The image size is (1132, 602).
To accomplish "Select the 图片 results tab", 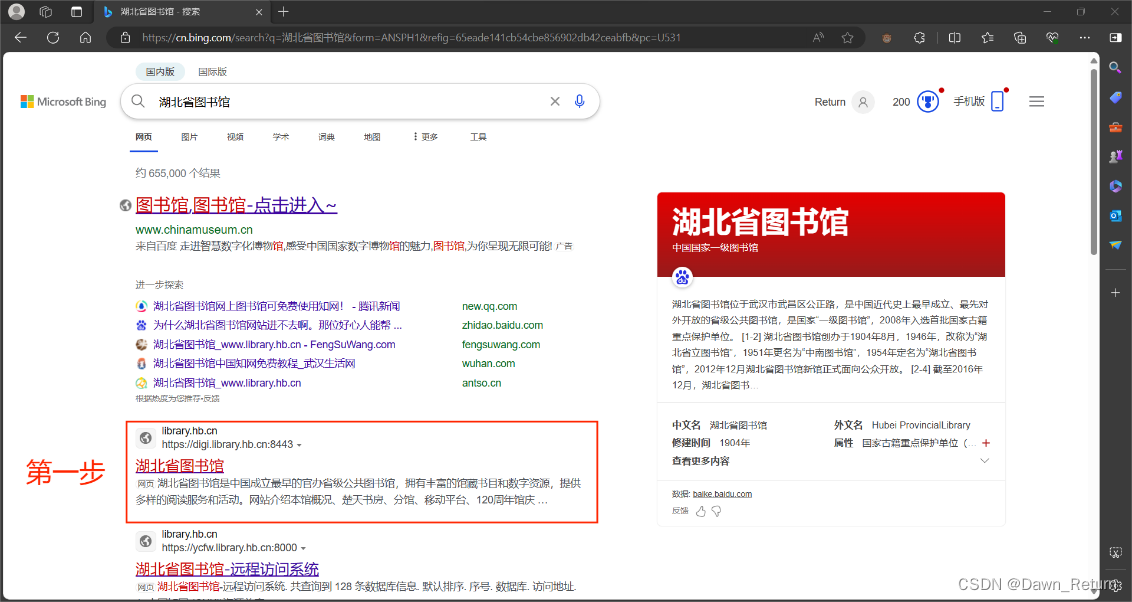I will (189, 136).
